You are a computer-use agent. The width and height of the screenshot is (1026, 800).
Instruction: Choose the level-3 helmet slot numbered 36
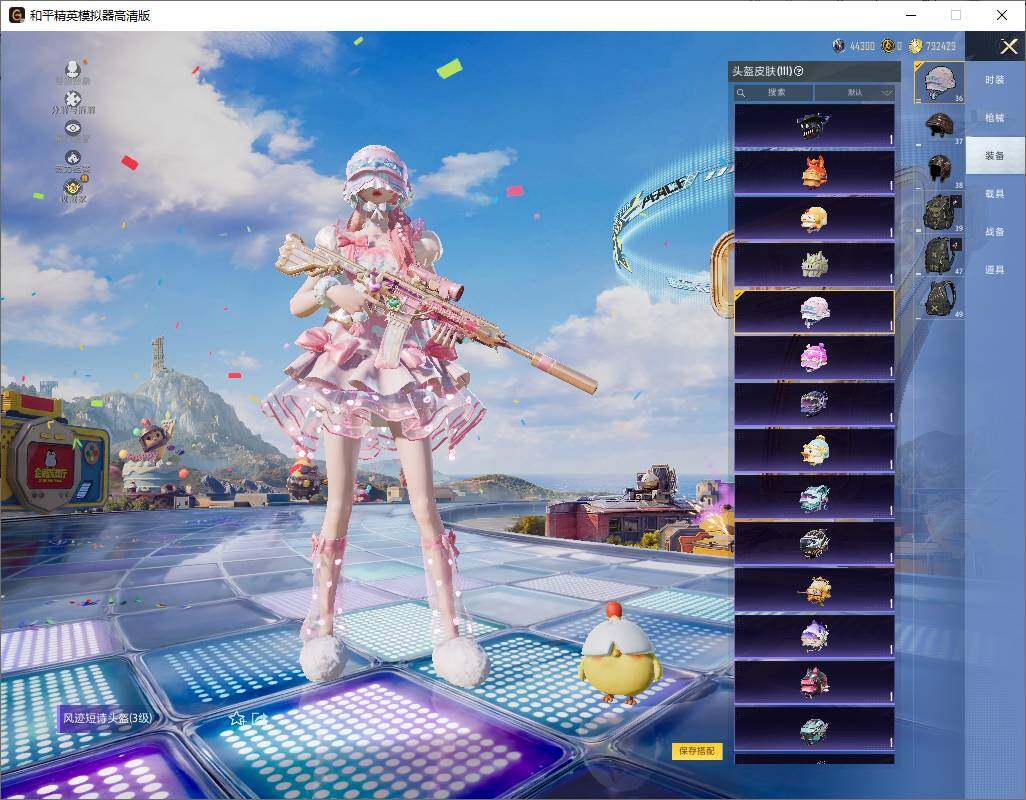940,82
